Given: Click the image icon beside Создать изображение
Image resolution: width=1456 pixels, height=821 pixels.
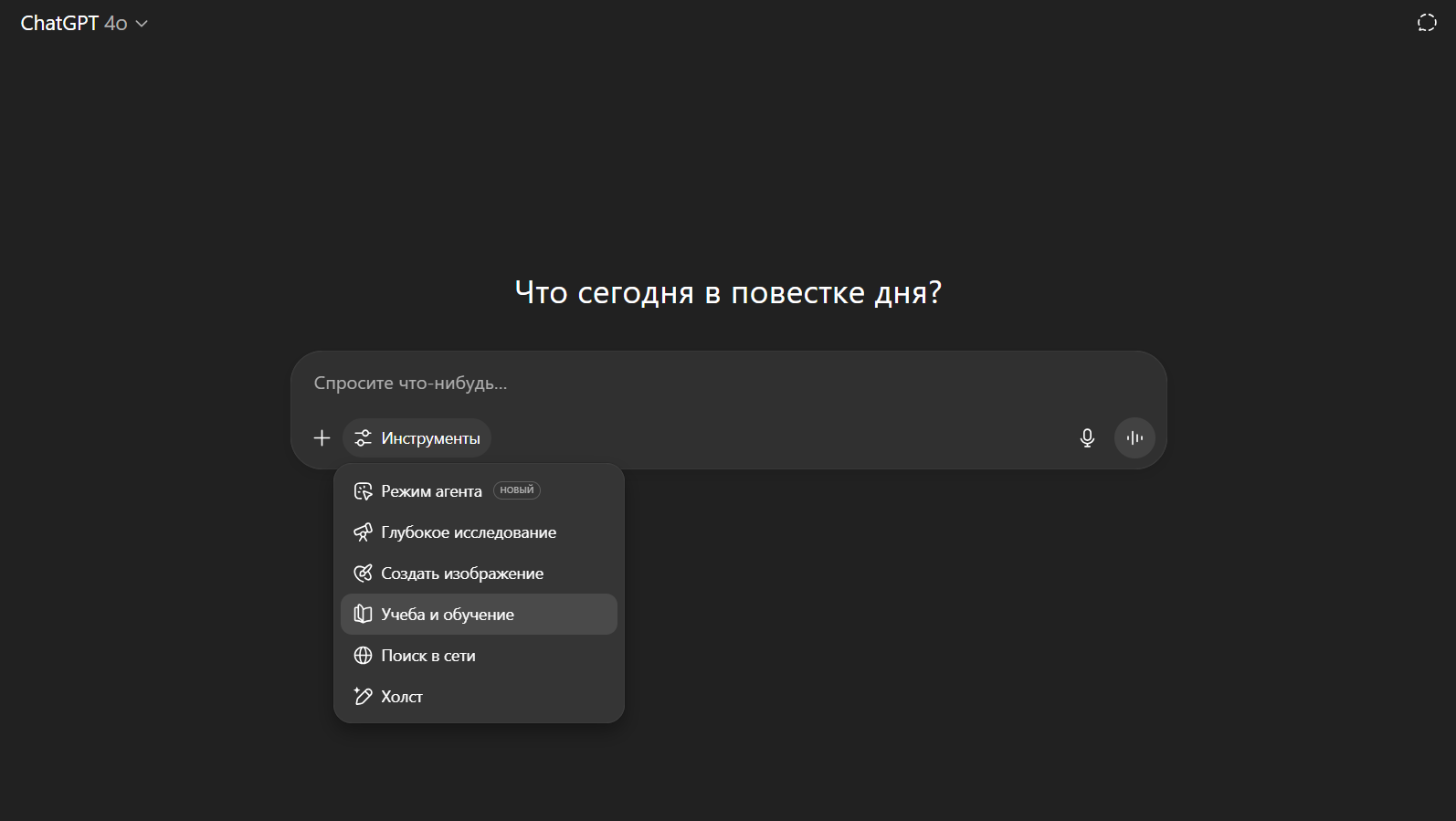Looking at the screenshot, I should [x=363, y=574].
